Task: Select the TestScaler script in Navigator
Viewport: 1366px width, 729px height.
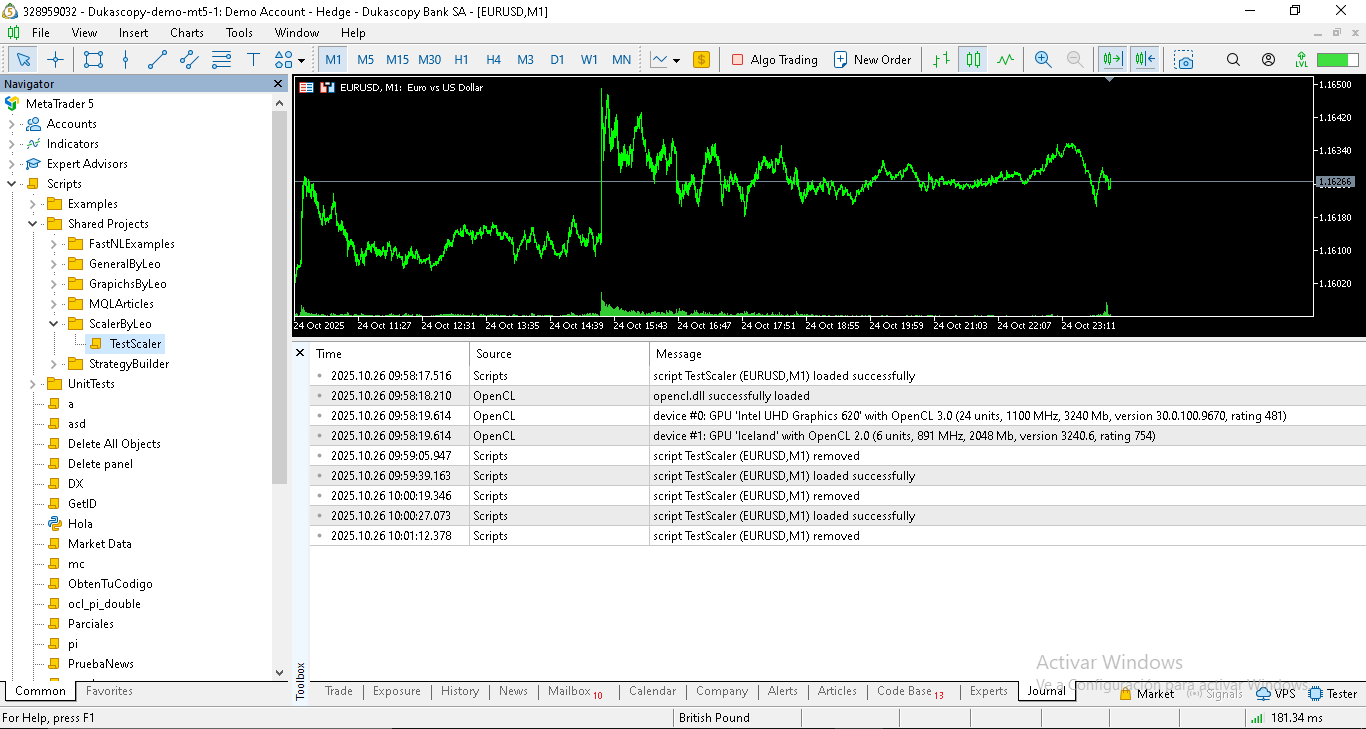Action: pyautogui.click(x=135, y=344)
